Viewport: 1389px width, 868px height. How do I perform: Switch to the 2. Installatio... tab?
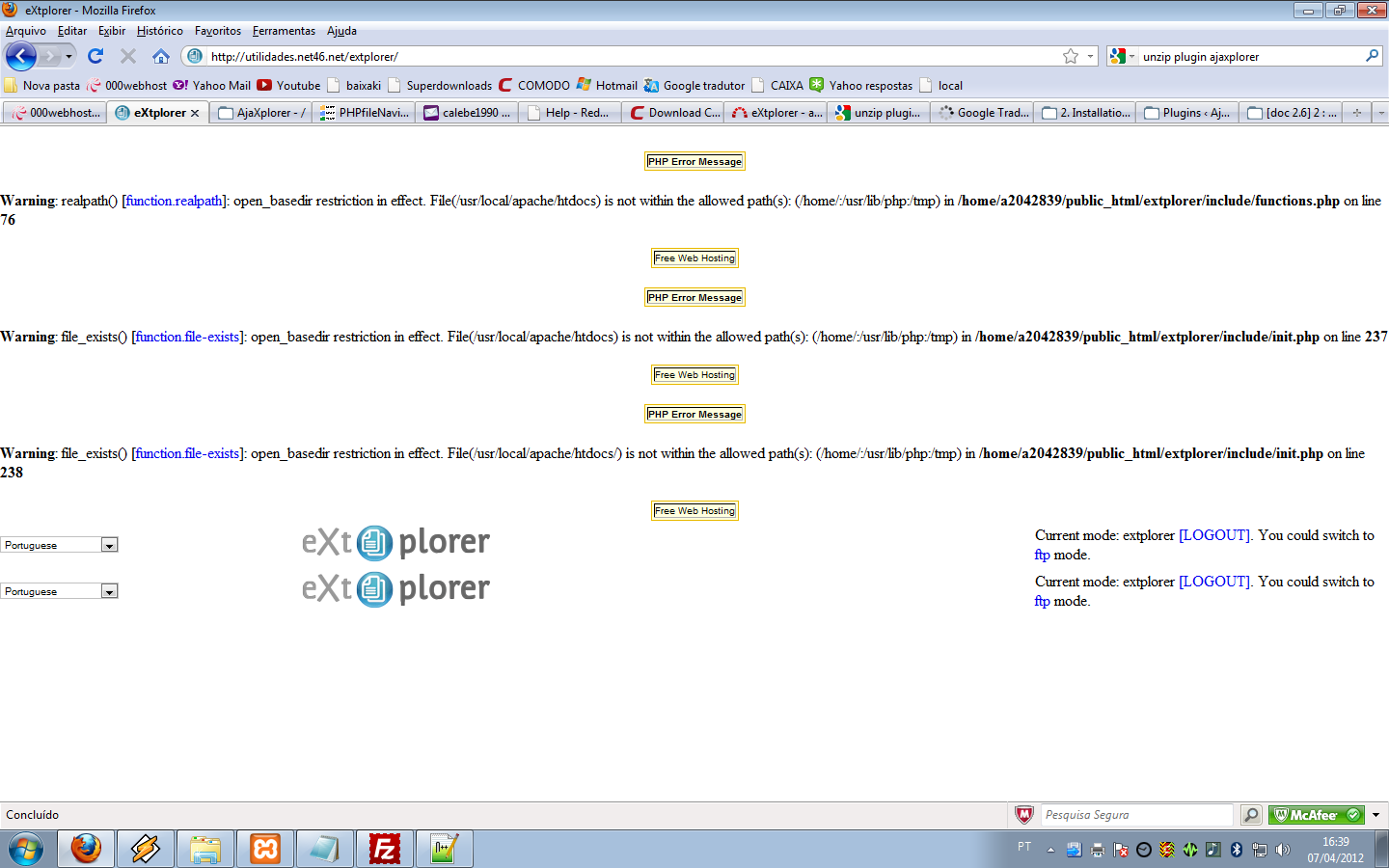tap(1086, 113)
